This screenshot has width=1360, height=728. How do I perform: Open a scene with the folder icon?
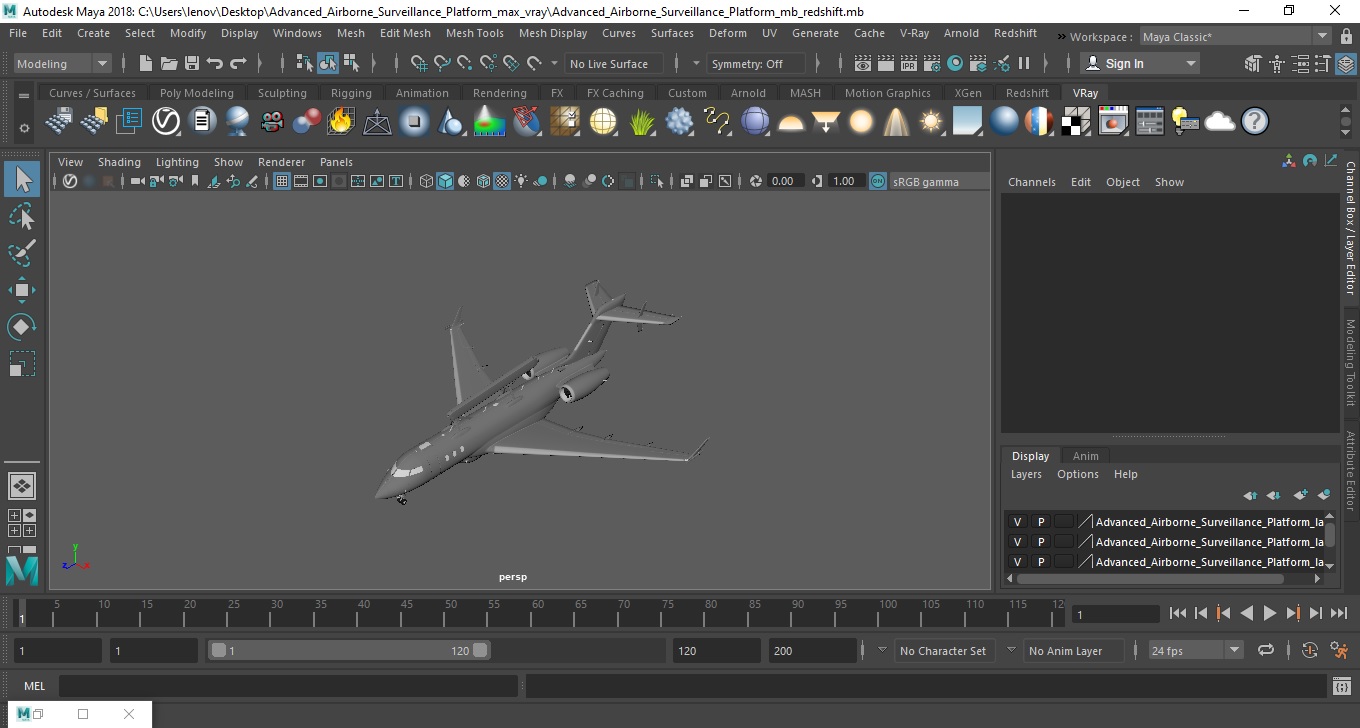point(169,63)
